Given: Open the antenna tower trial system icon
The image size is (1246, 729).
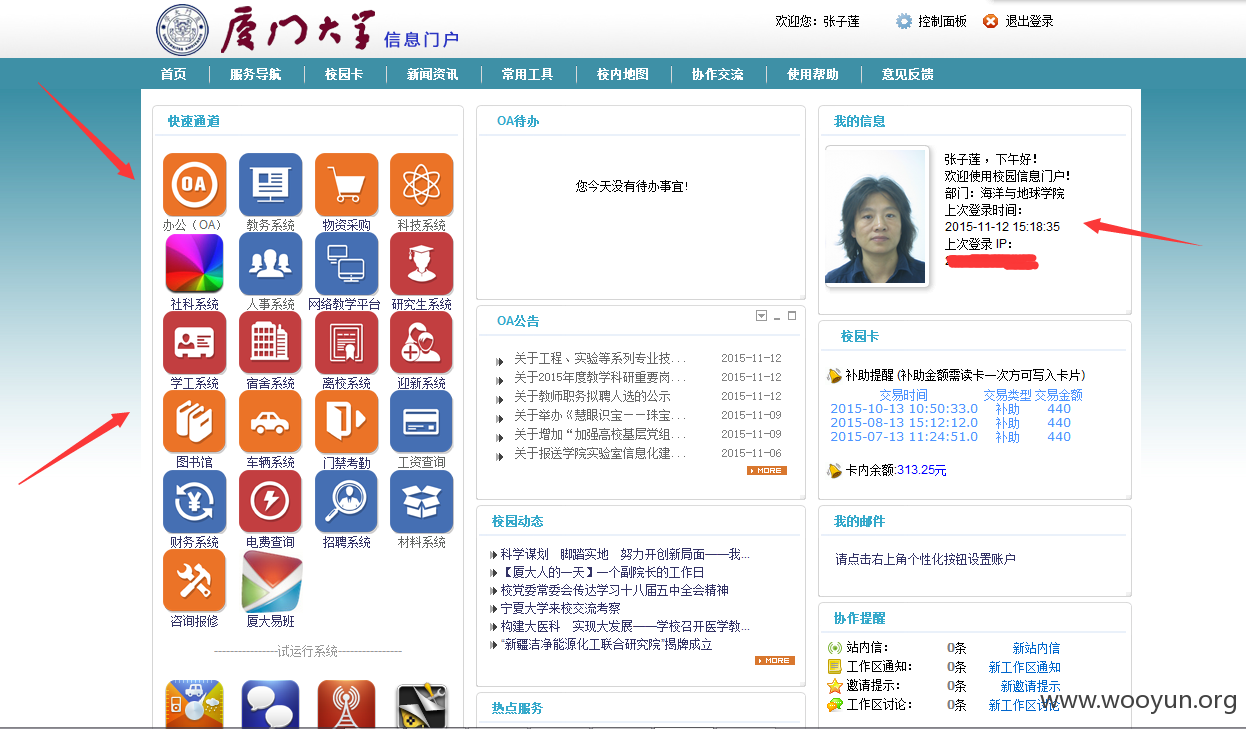Looking at the screenshot, I should click(x=346, y=704).
